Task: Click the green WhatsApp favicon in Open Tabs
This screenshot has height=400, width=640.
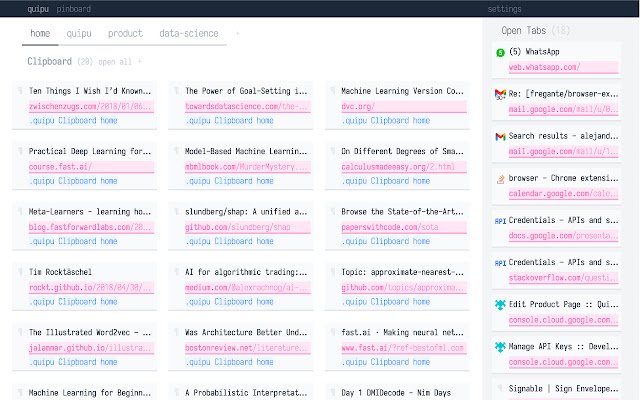Action: (500, 53)
